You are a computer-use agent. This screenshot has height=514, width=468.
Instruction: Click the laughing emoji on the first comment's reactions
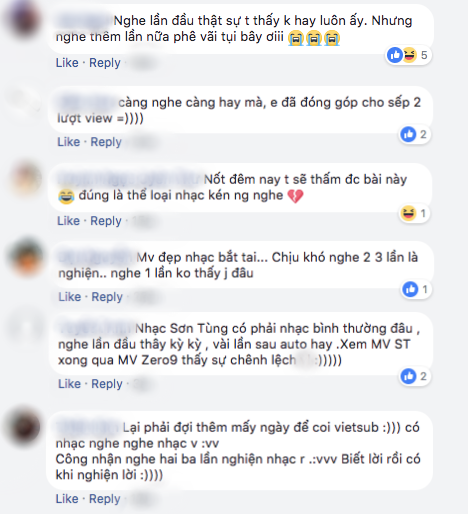[410, 55]
